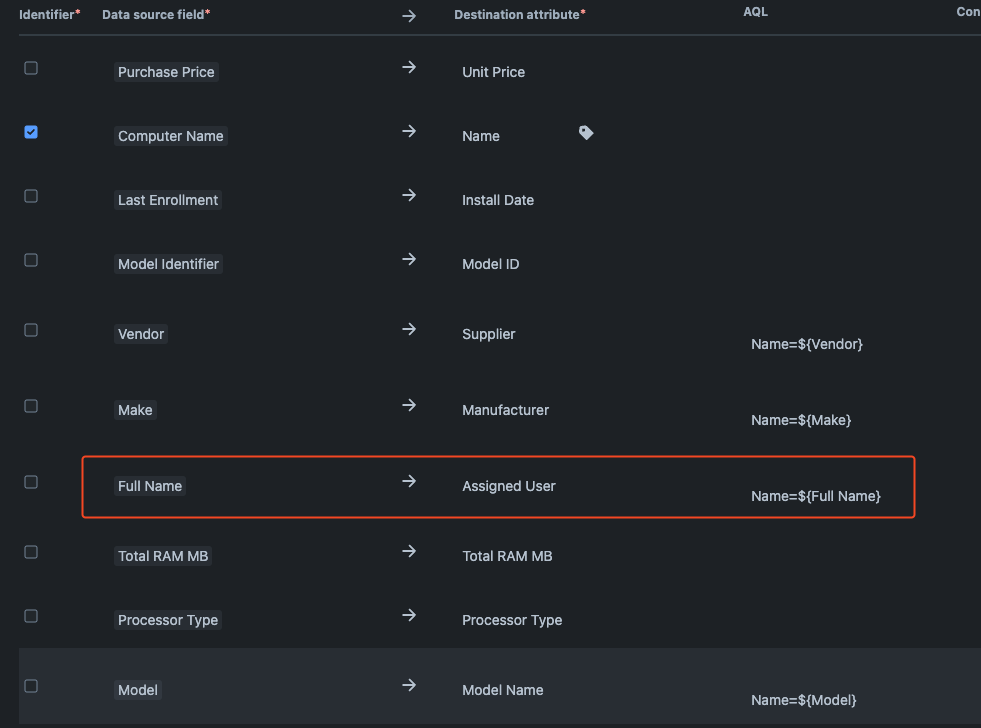This screenshot has width=981, height=728.
Task: Click the arrow icon in Processor Type row
Action: (x=408, y=615)
